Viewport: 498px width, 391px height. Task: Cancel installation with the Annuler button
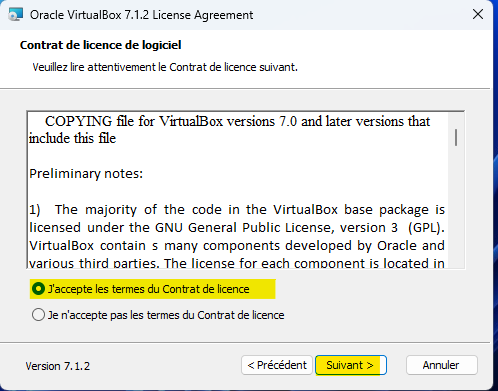point(441,365)
